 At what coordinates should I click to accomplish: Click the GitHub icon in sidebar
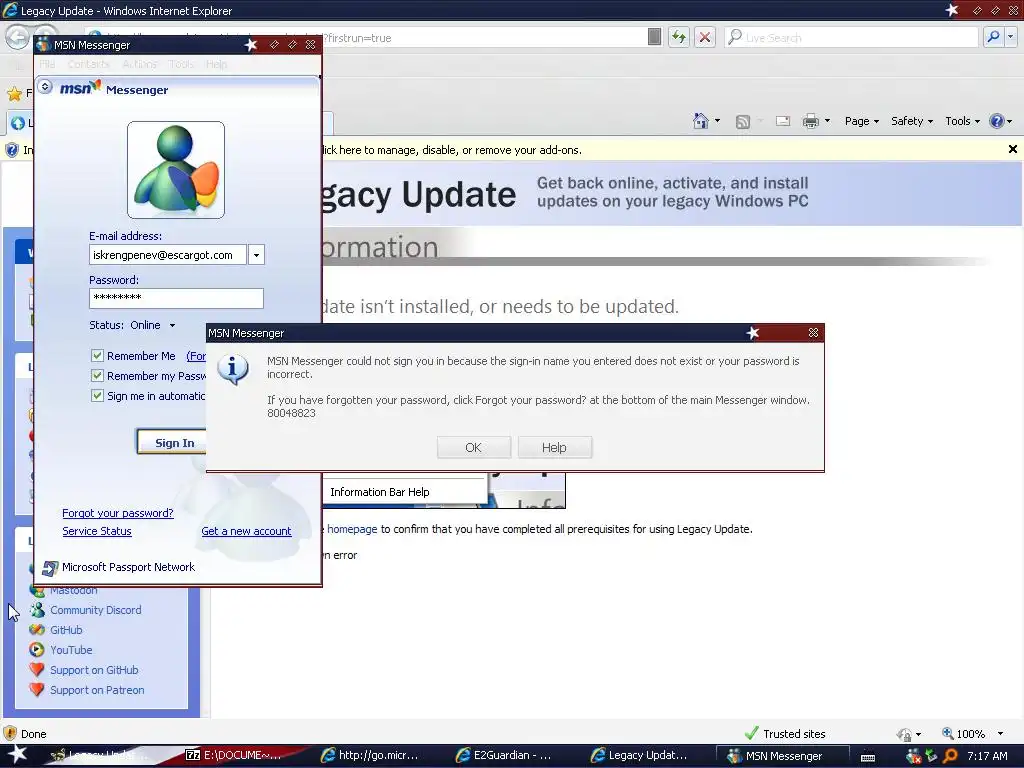(x=37, y=630)
